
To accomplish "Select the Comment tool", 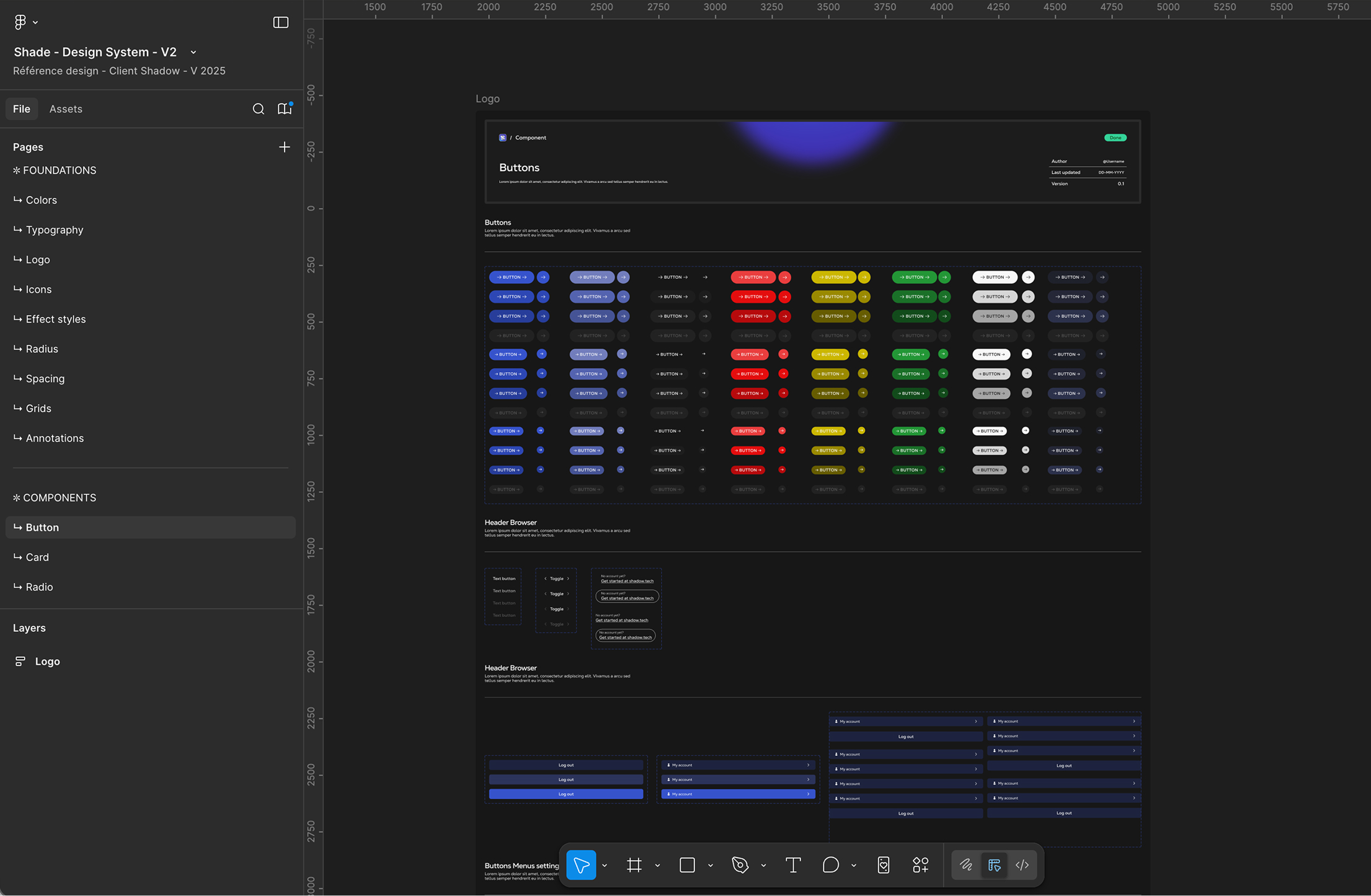I will pos(830,865).
